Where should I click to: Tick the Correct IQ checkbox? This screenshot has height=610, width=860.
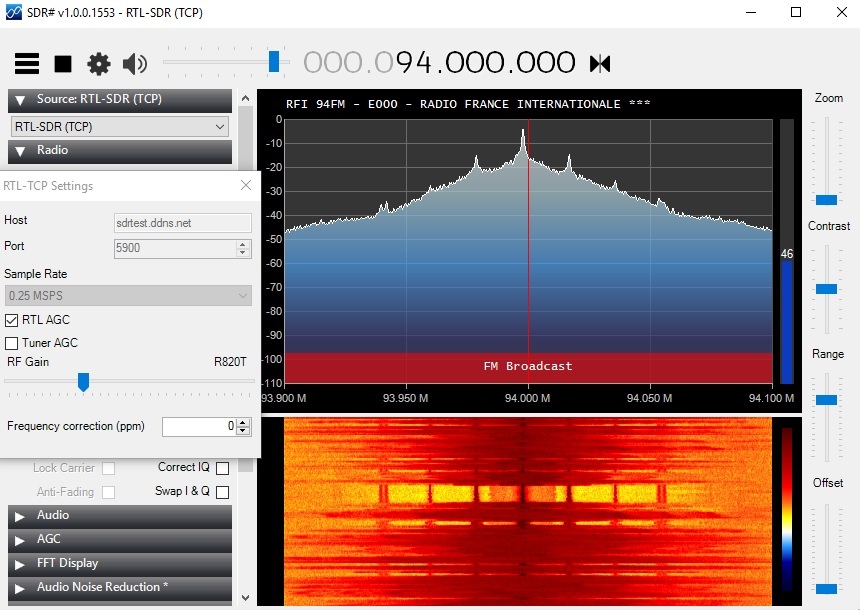[x=223, y=468]
